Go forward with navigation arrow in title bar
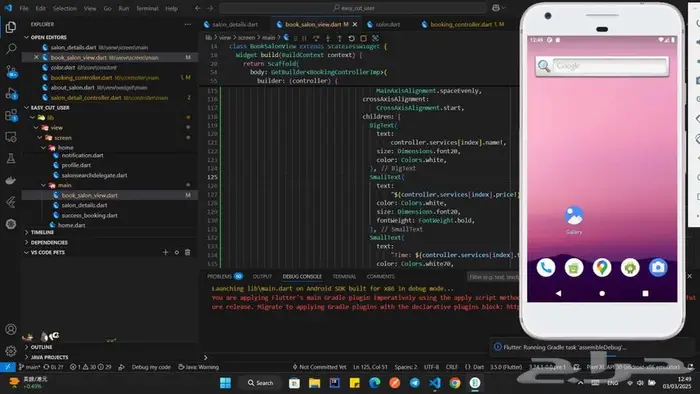The image size is (700, 394). (210, 8)
